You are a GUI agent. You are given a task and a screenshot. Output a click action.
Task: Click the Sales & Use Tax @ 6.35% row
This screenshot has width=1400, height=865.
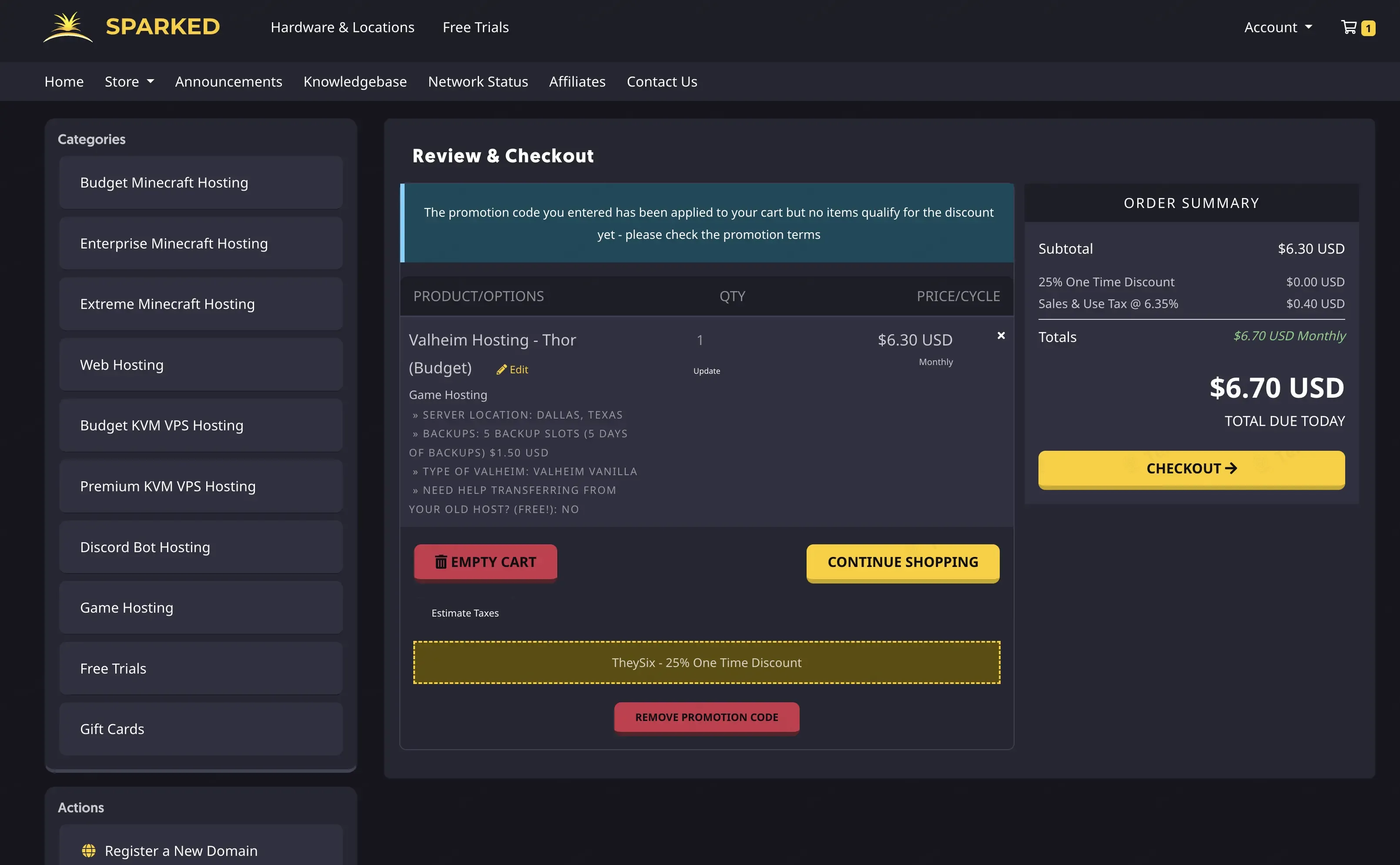(1191, 304)
